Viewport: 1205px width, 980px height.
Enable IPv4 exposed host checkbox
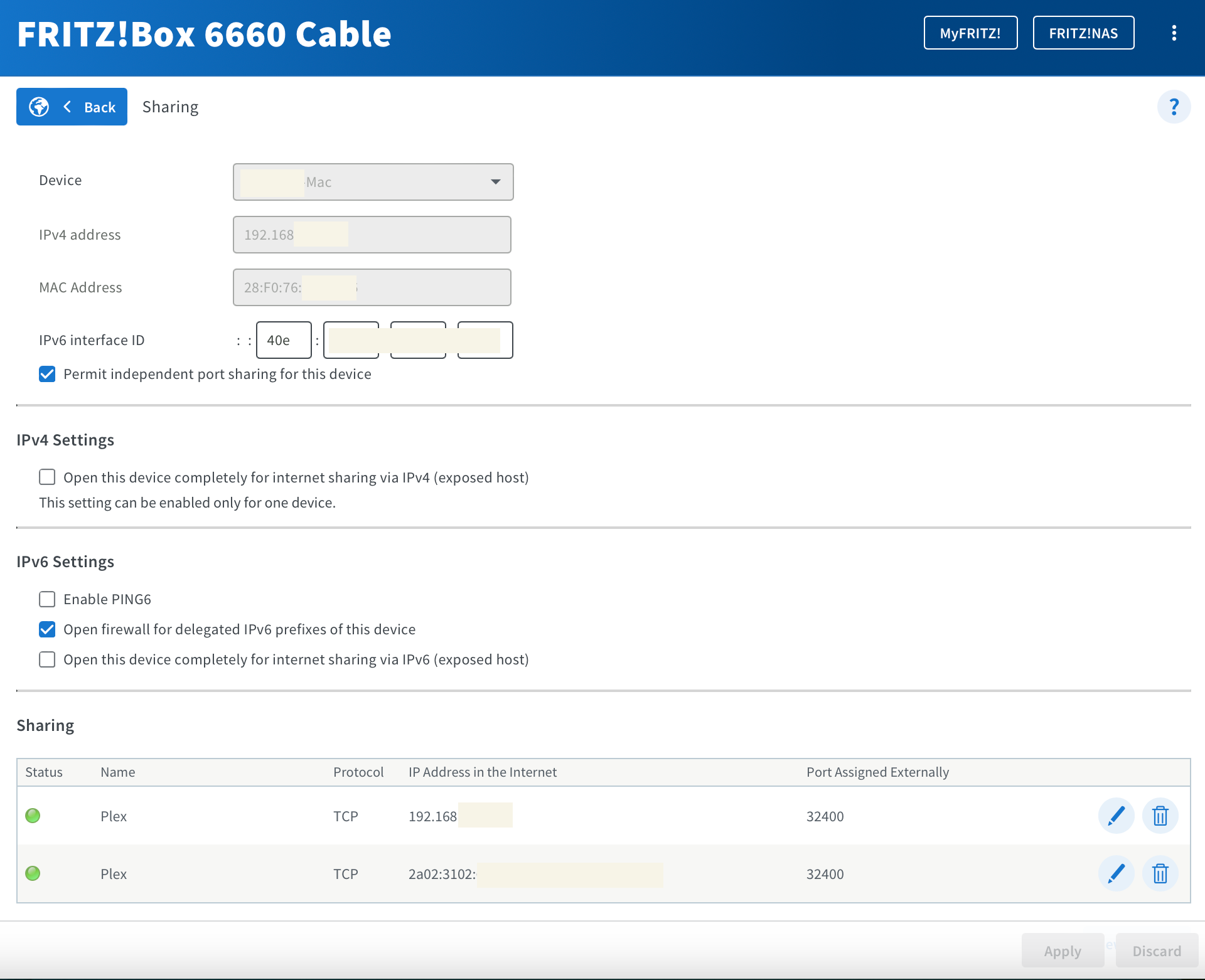click(x=47, y=477)
